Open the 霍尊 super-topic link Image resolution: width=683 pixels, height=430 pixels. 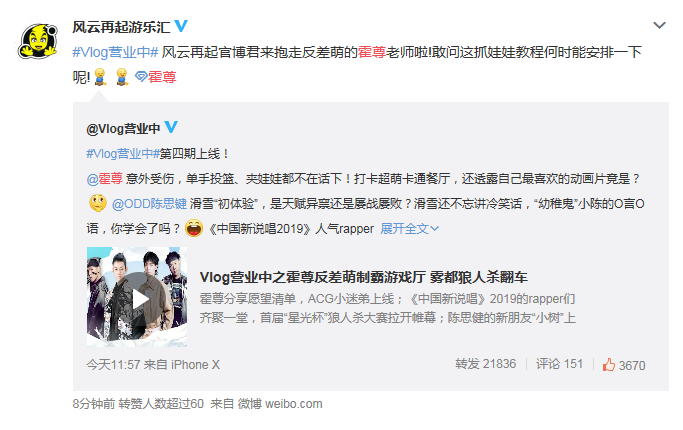point(162,77)
